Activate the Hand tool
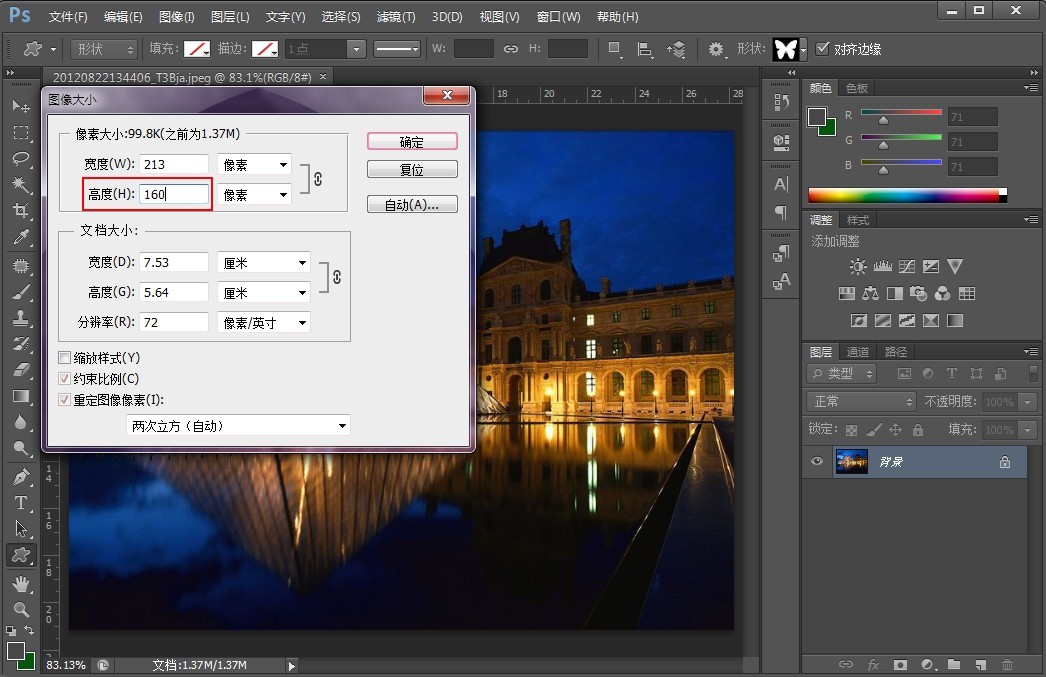1046x677 pixels. click(20, 582)
